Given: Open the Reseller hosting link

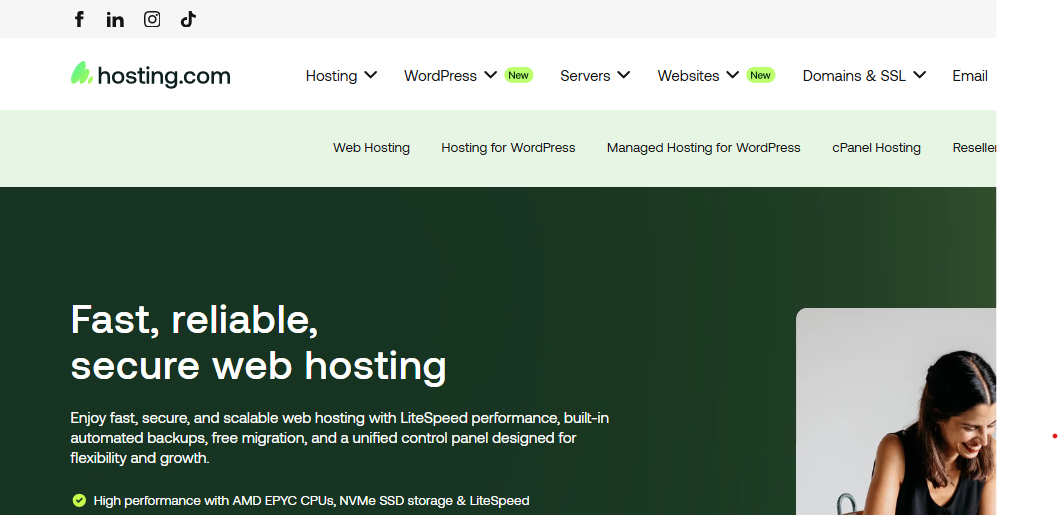Looking at the screenshot, I should coord(974,148).
